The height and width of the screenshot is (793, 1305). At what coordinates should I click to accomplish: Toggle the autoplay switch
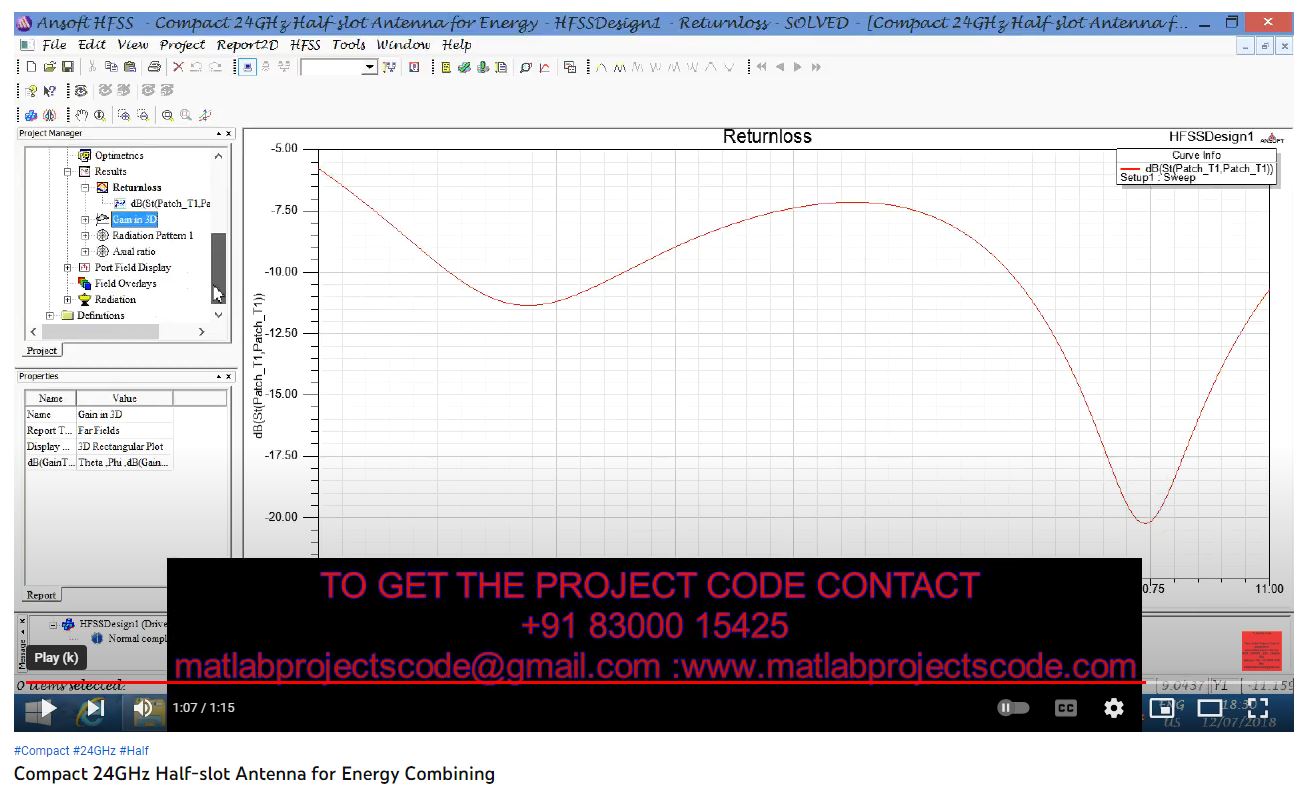pyautogui.click(x=1013, y=708)
